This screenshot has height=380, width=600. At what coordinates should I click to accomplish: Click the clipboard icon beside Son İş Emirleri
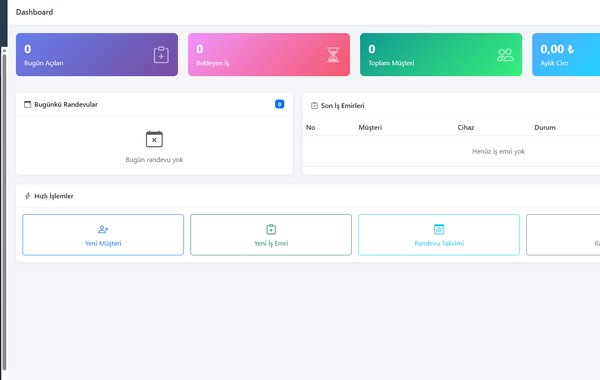tap(314, 106)
